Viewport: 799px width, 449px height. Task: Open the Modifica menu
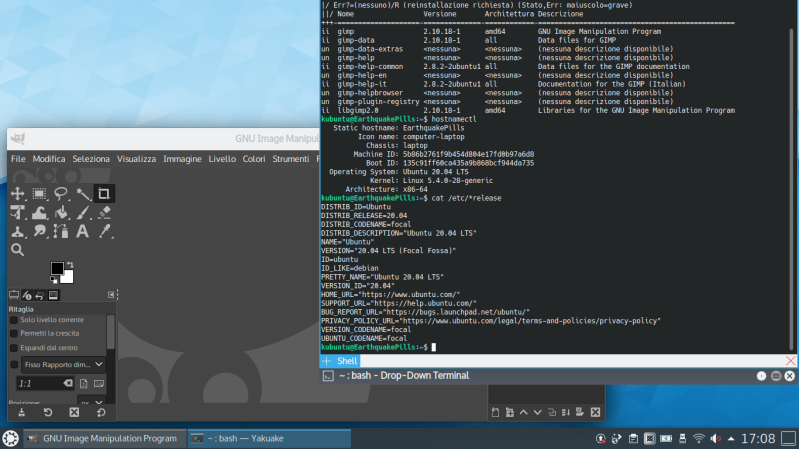[49, 159]
